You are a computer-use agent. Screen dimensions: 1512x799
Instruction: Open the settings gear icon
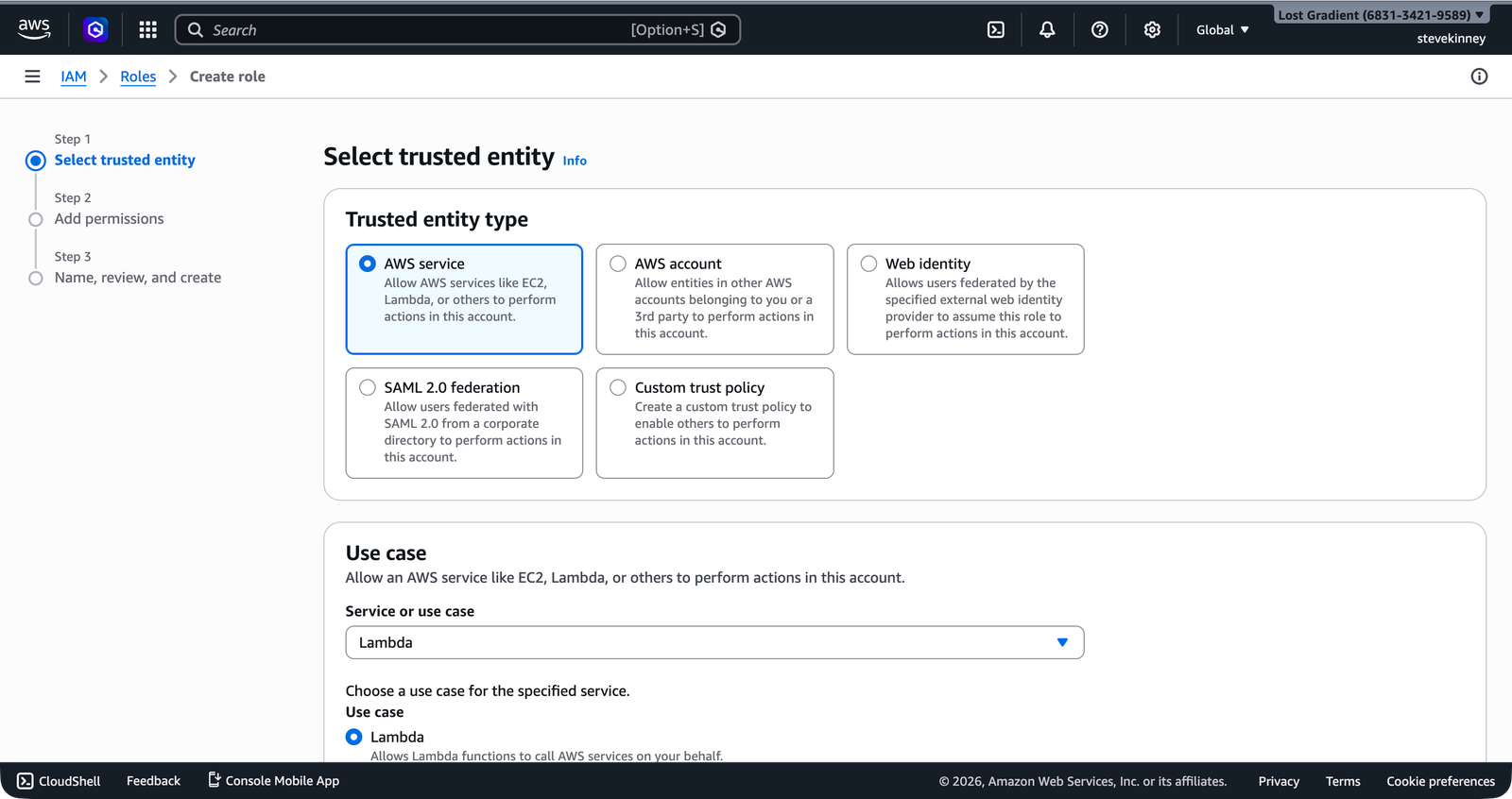pos(1152,30)
